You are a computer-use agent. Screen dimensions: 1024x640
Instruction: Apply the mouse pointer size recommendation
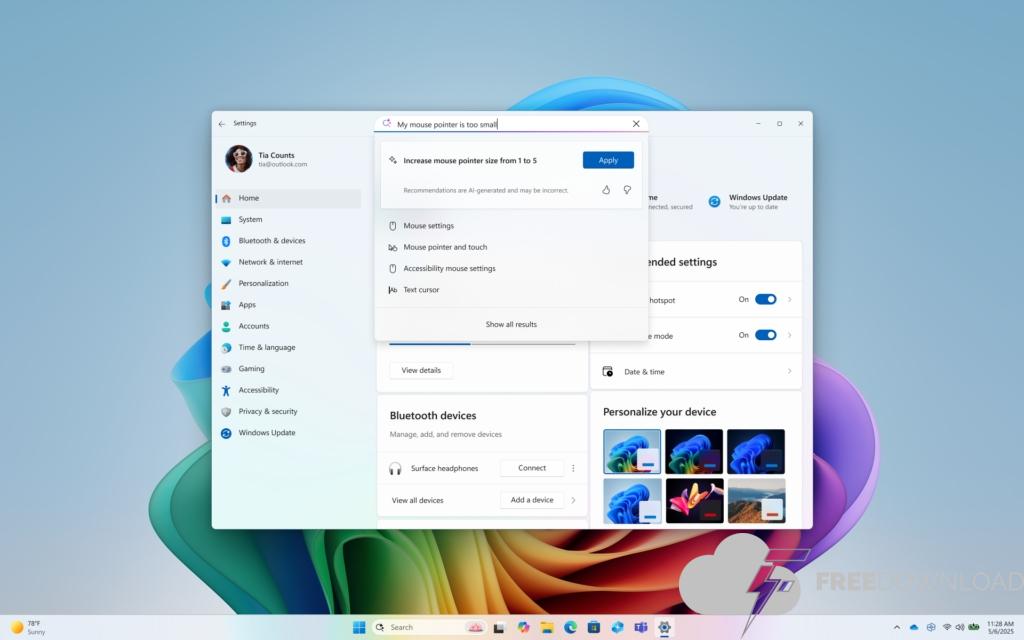click(608, 160)
